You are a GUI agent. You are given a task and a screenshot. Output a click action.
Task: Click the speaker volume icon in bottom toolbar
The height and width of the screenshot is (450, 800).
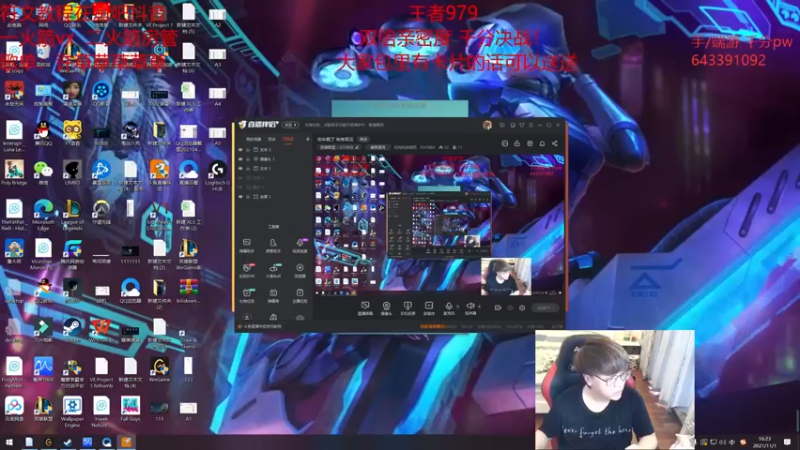pyautogui.click(x=470, y=308)
